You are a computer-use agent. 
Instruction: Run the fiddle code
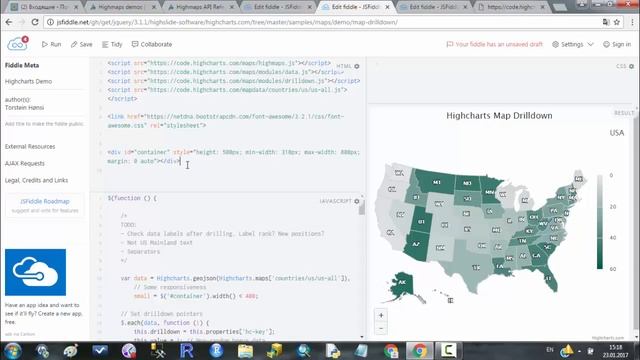tap(51, 44)
